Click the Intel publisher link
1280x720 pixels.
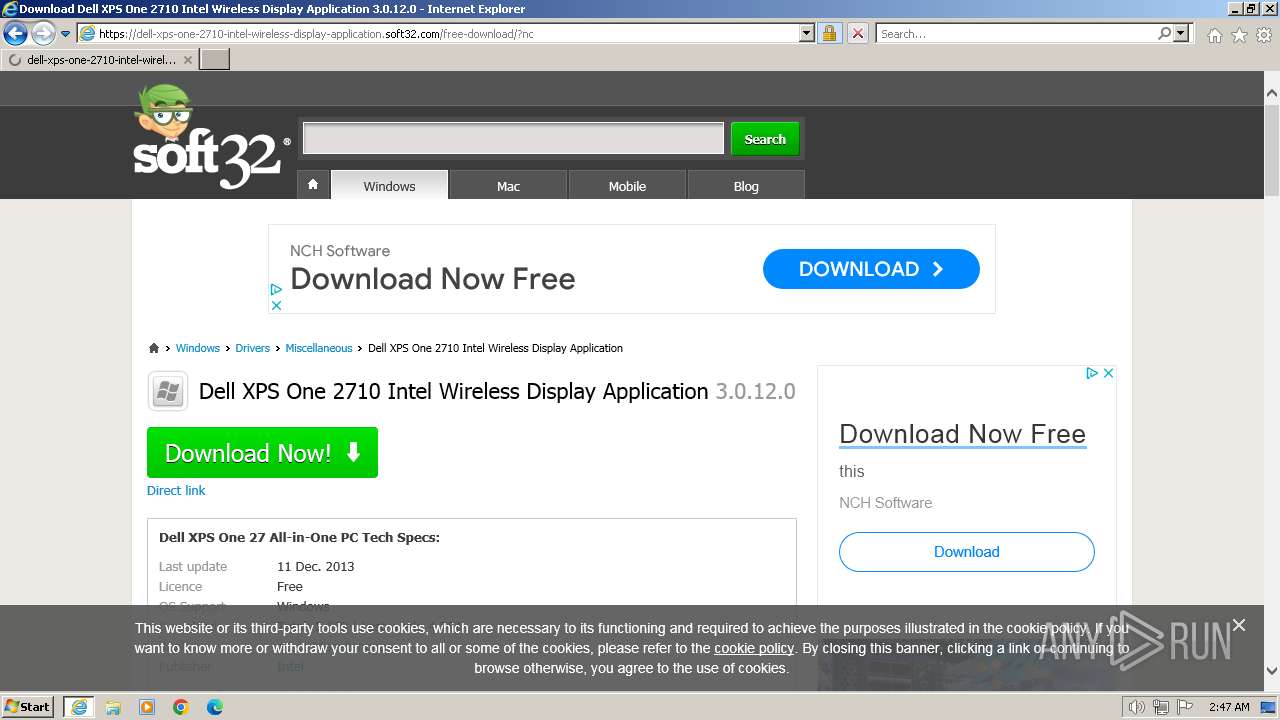pos(291,666)
